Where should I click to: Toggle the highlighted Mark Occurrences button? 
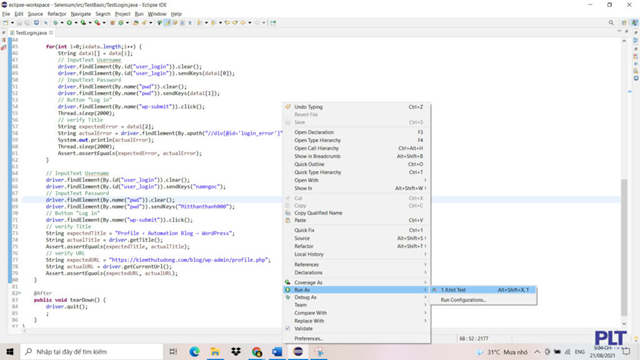click(x=167, y=23)
